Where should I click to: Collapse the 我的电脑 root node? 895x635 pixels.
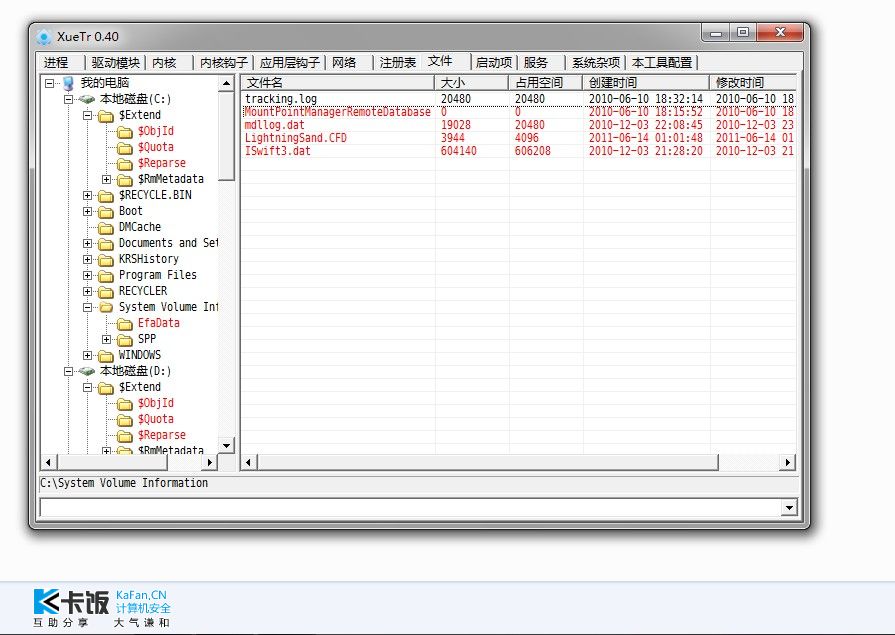(x=50, y=83)
